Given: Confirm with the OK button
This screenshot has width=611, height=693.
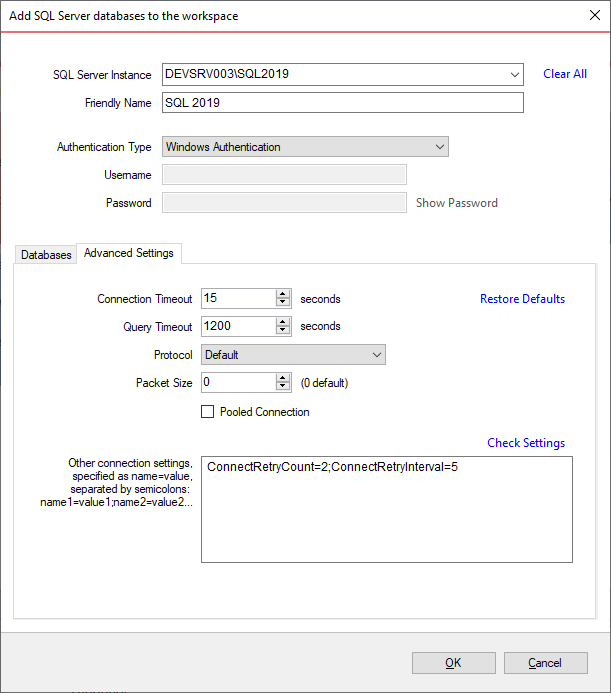Looking at the screenshot, I should (454, 663).
